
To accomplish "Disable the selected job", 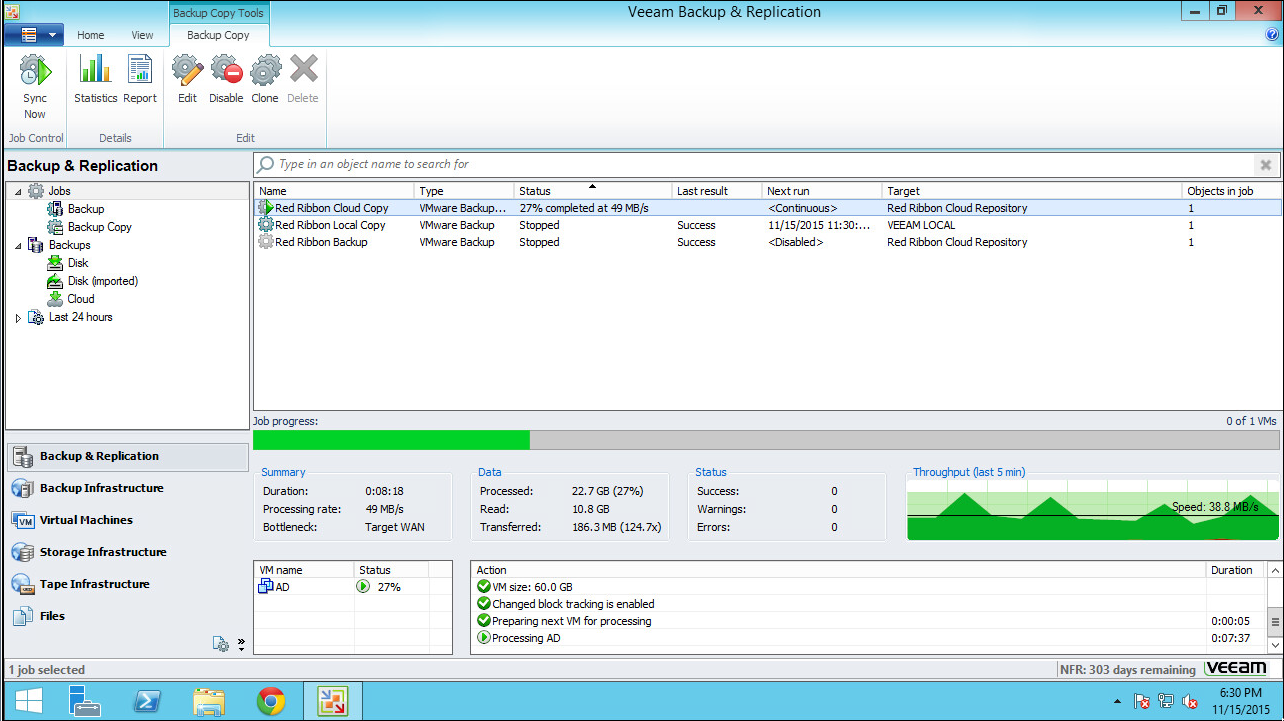I will coord(226,80).
